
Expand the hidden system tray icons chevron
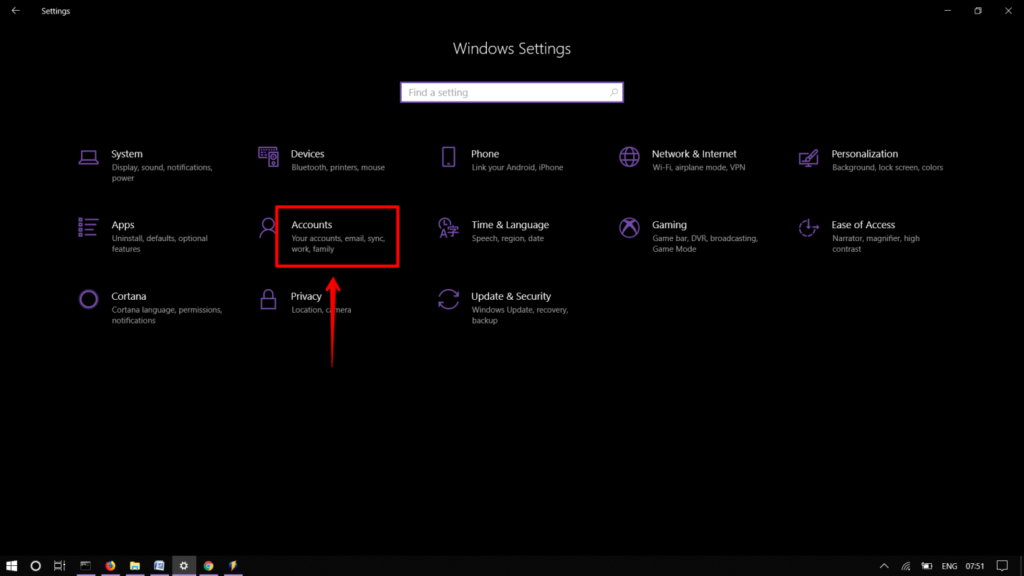(884, 566)
